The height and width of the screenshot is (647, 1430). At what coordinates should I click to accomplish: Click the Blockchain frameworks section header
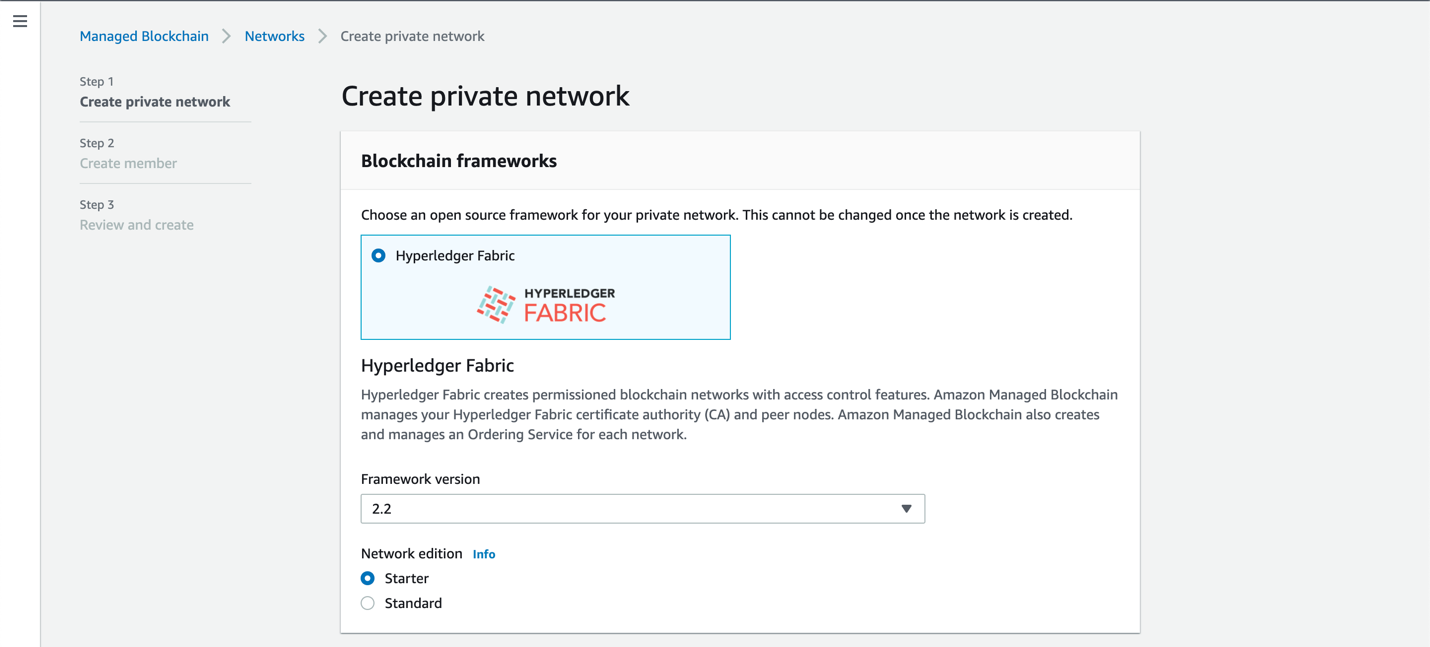click(459, 161)
